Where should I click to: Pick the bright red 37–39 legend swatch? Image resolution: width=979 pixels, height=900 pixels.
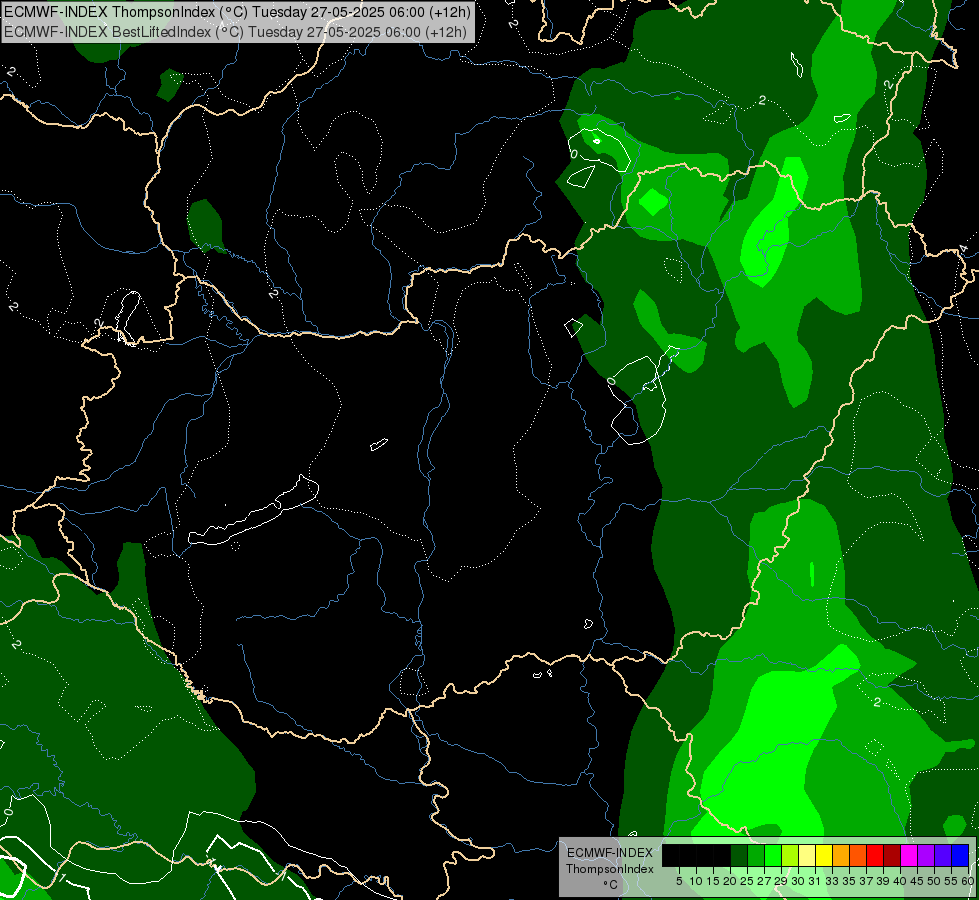click(x=875, y=855)
